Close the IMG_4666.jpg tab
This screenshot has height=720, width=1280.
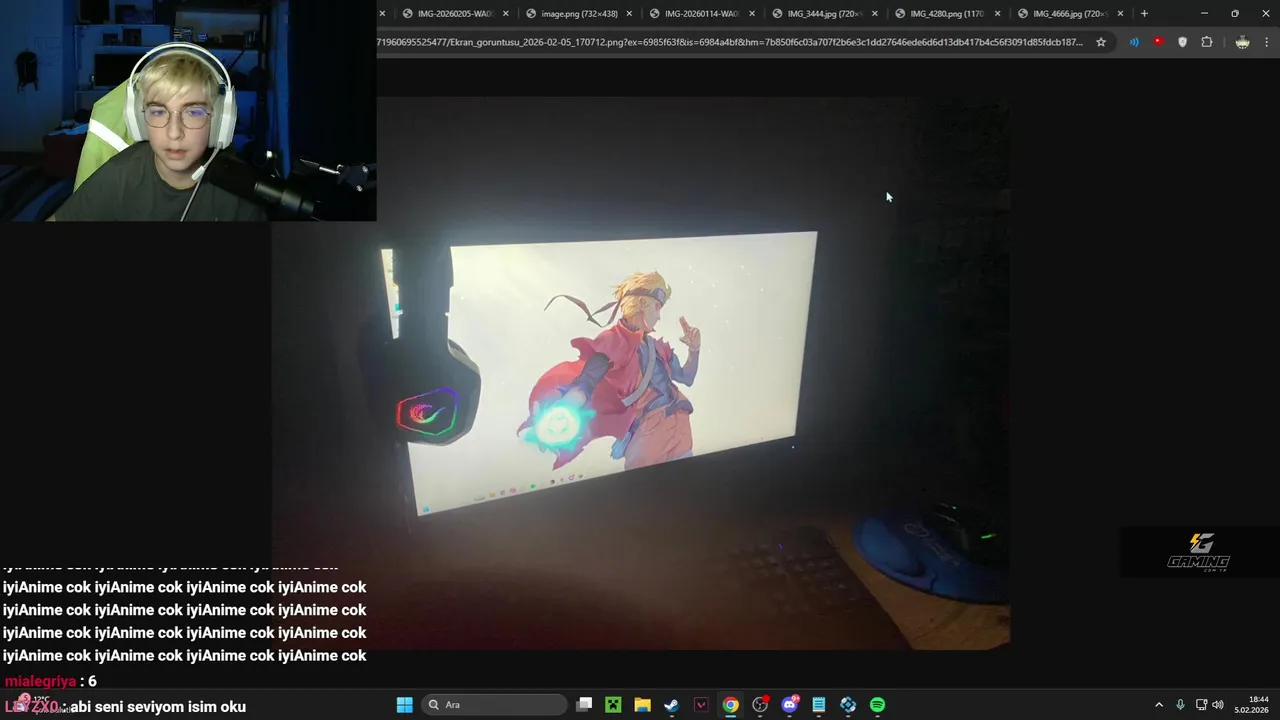point(1120,13)
